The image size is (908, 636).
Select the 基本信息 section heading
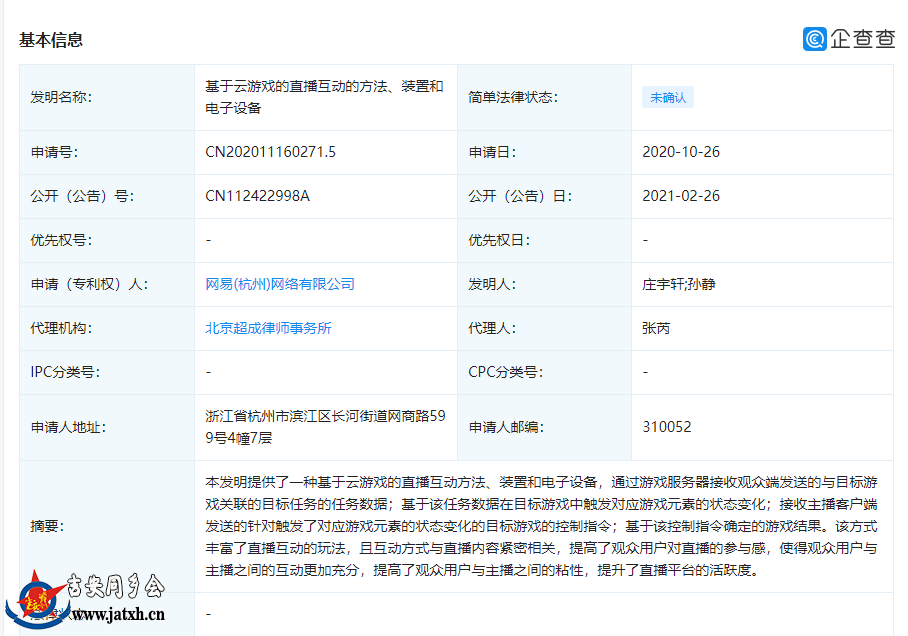[51, 40]
